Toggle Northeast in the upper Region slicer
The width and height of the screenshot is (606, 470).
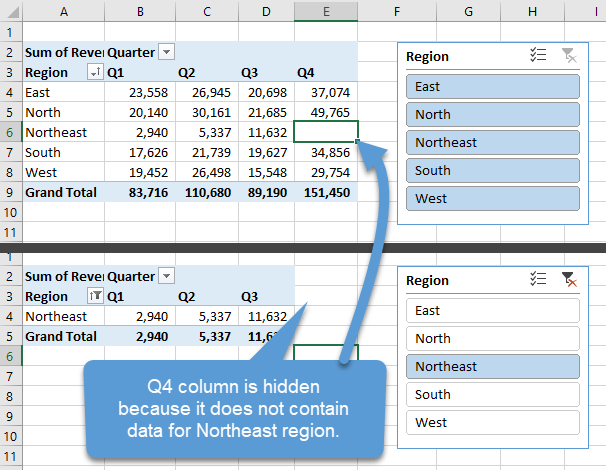tap(493, 142)
